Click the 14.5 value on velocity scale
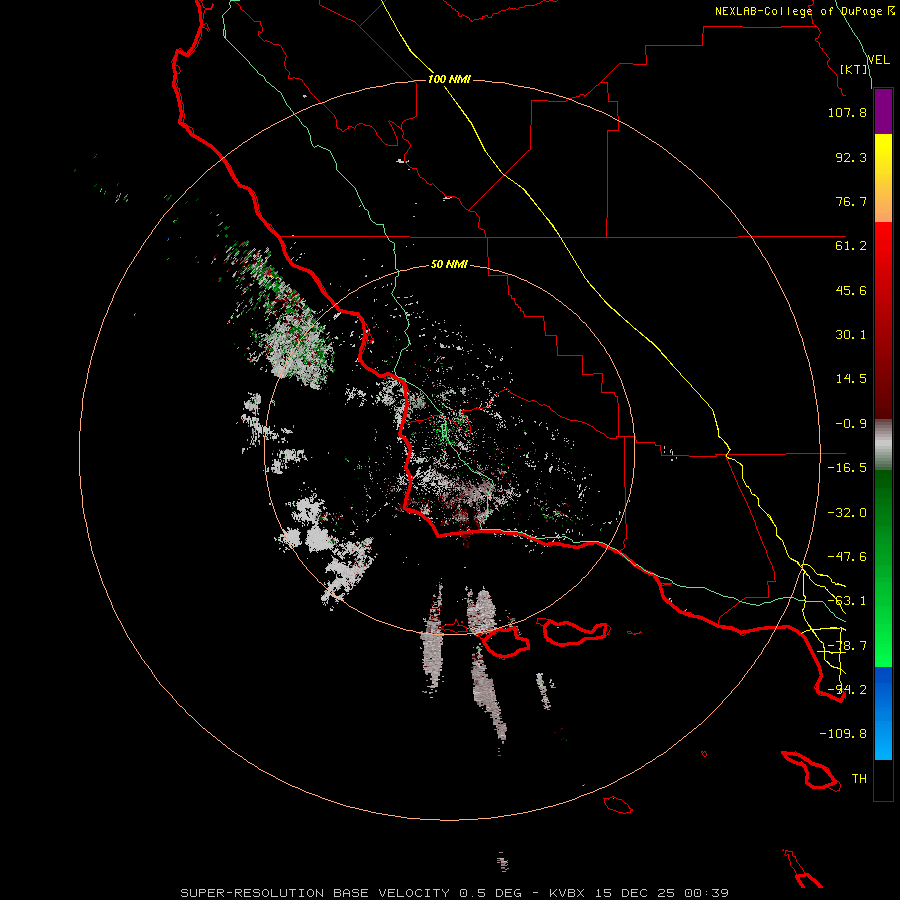 pos(851,379)
